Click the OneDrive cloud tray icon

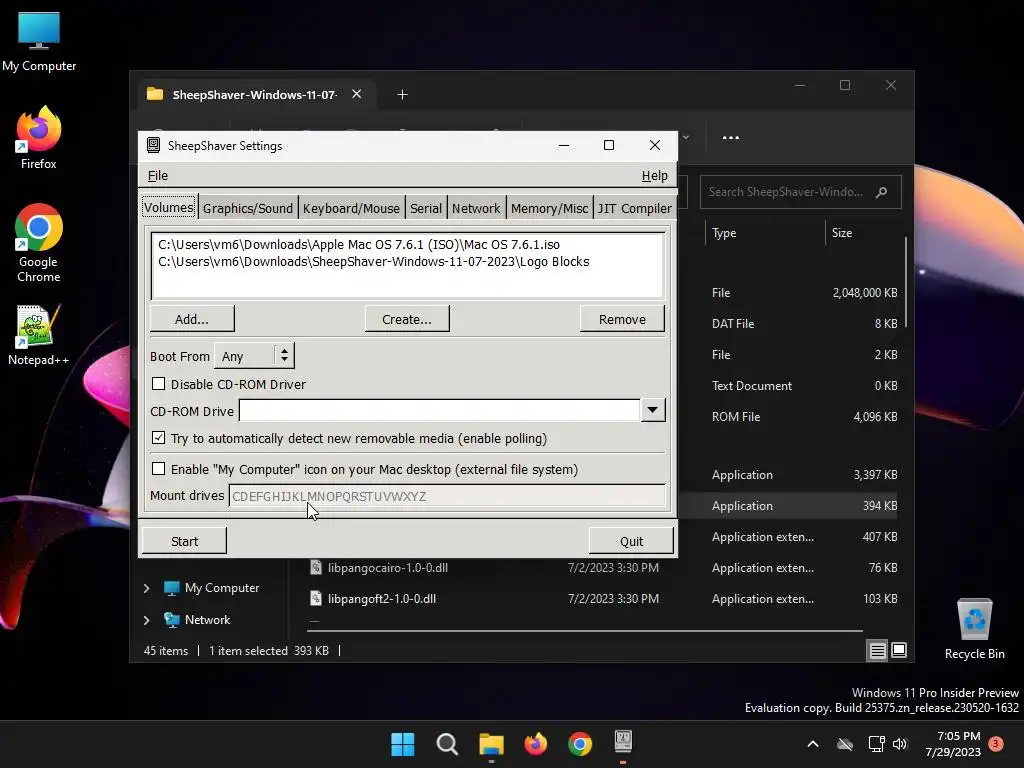pos(845,744)
